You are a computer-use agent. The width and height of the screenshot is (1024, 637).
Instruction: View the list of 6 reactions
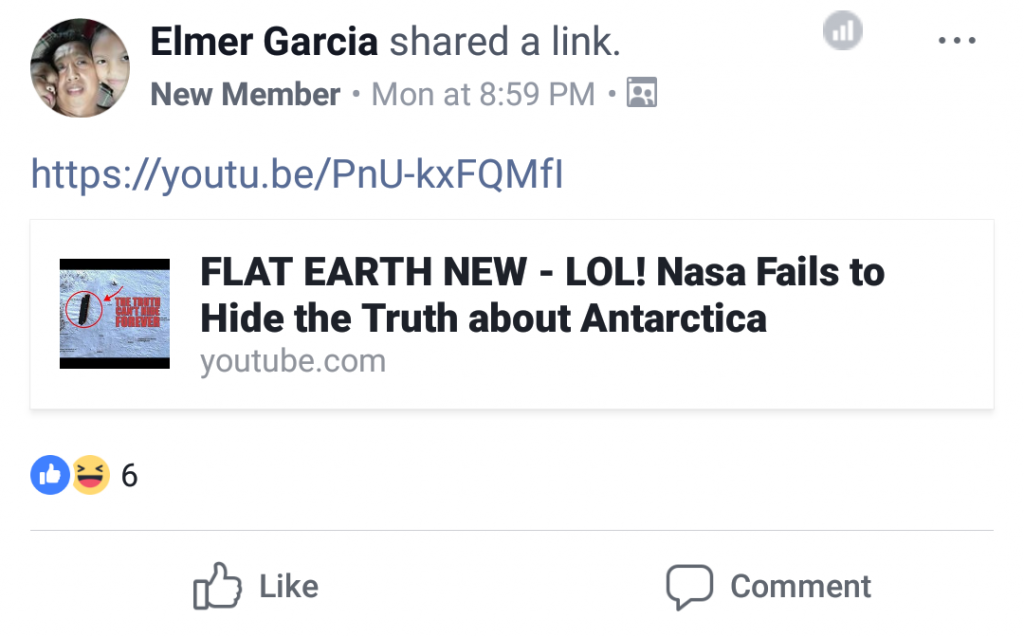tap(129, 476)
